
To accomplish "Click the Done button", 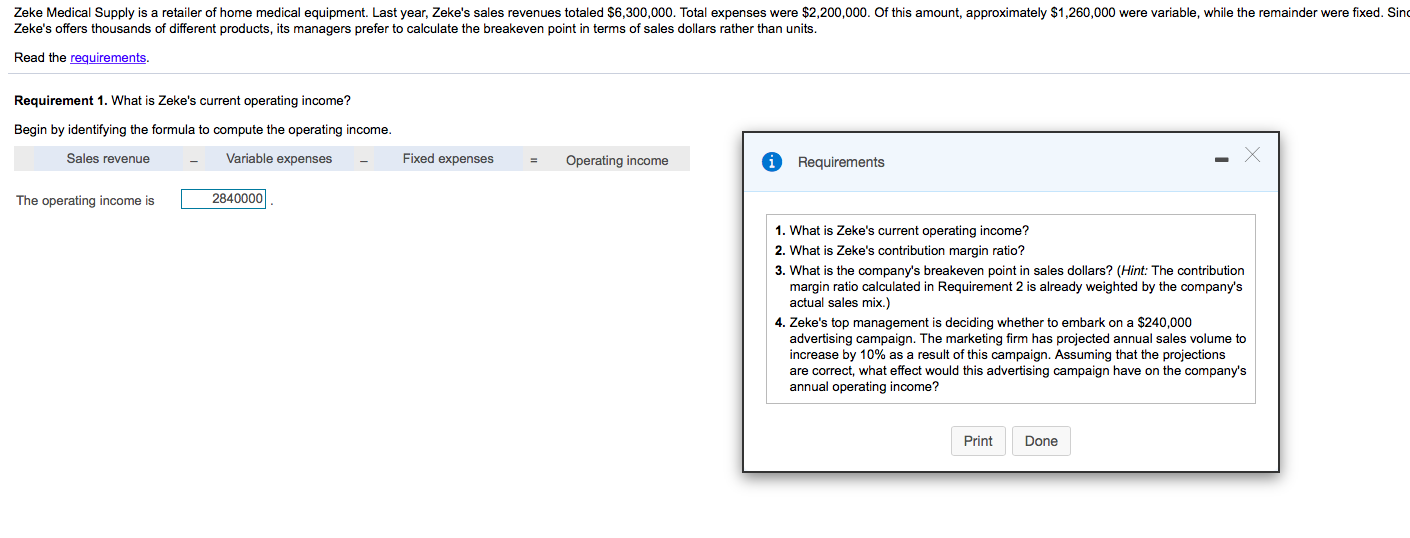I will click(1041, 441).
